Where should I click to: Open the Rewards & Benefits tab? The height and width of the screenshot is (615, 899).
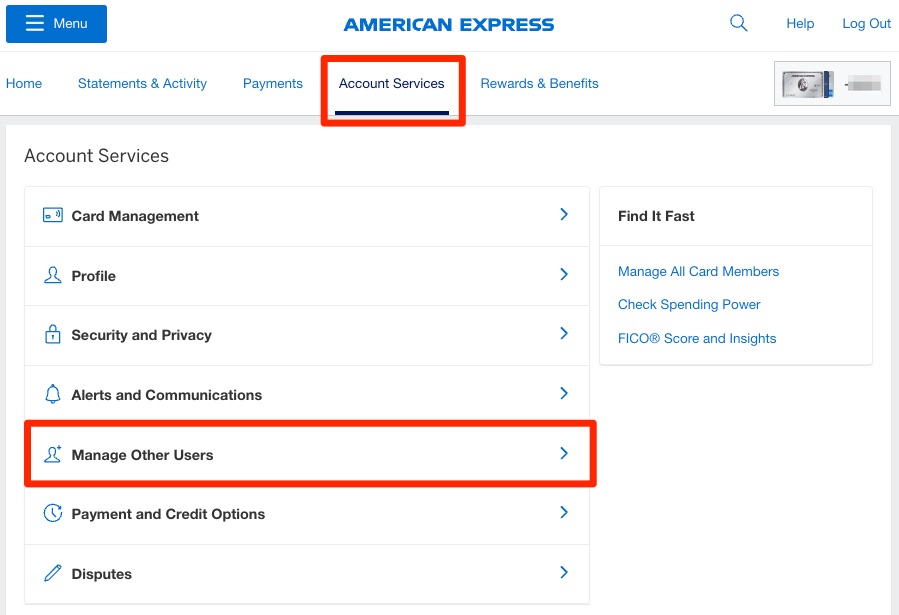[539, 83]
